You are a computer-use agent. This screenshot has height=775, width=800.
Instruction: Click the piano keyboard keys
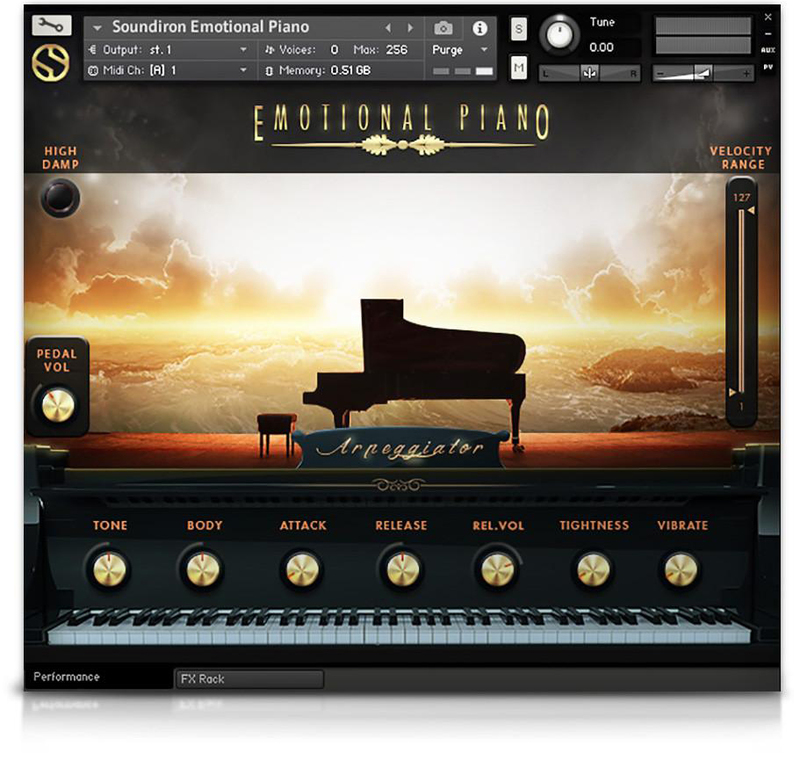[x=398, y=627]
